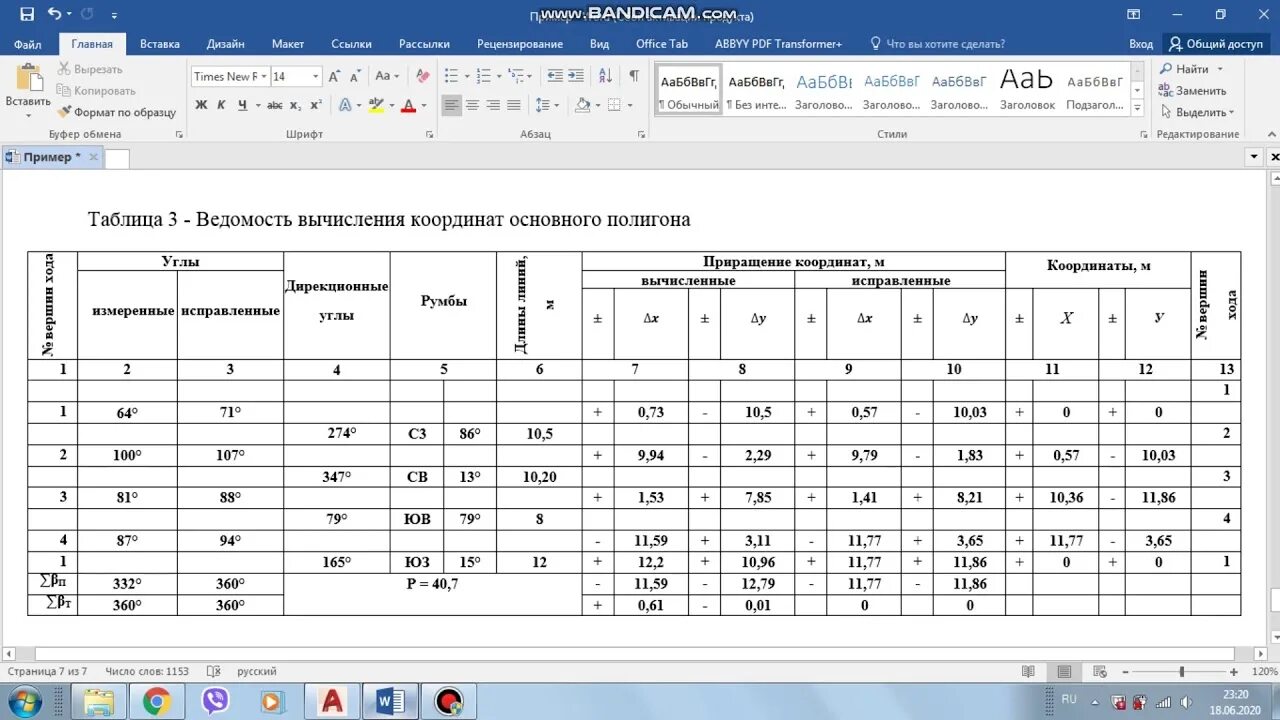Screen dimensions: 1280x720
Task: Clear all formatting with eraser icon
Action: (x=422, y=76)
